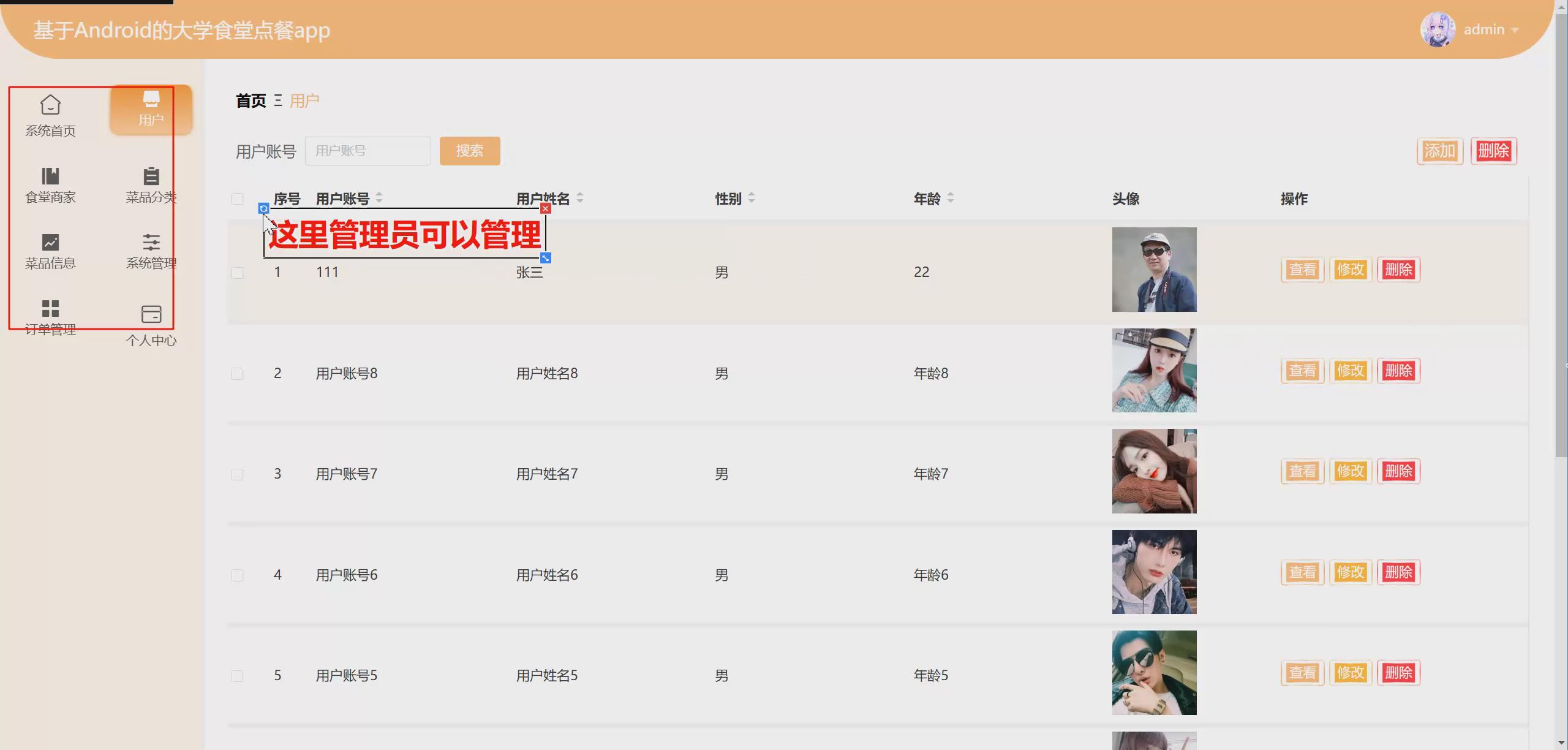Click the blue resize handle on annotation

545,258
